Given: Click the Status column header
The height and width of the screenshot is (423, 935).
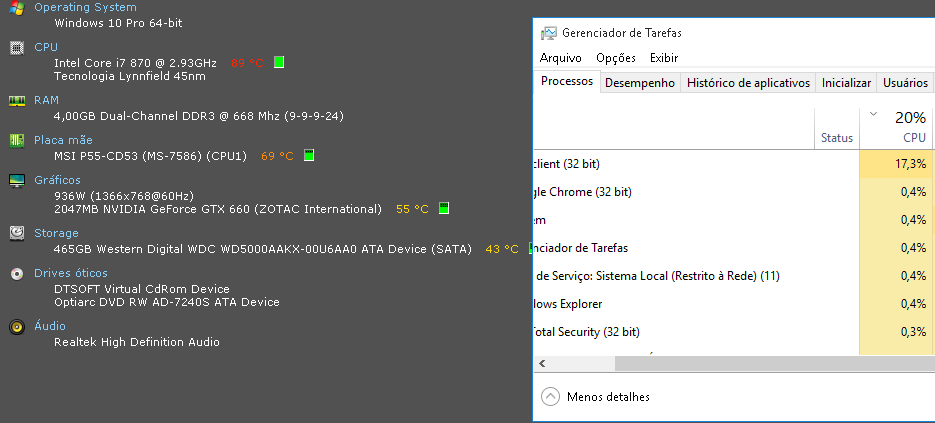Looking at the screenshot, I should pyautogui.click(x=837, y=128).
